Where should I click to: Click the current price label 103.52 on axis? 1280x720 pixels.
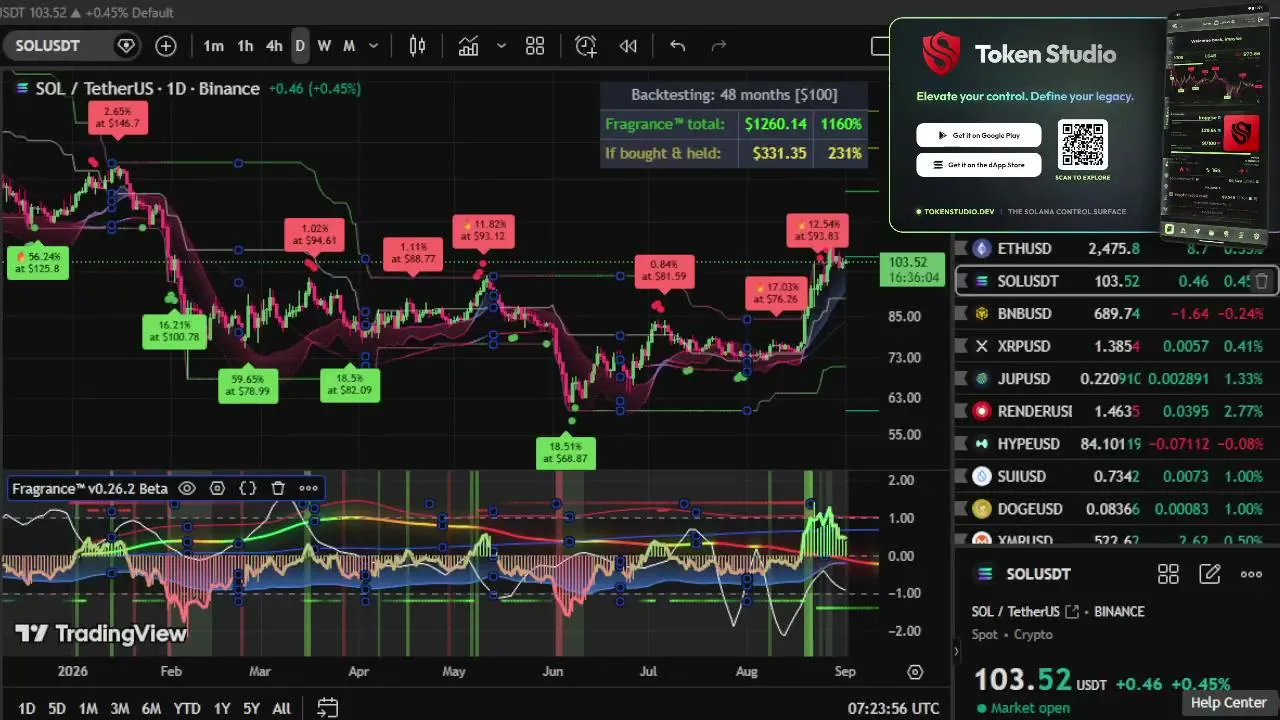click(x=912, y=269)
